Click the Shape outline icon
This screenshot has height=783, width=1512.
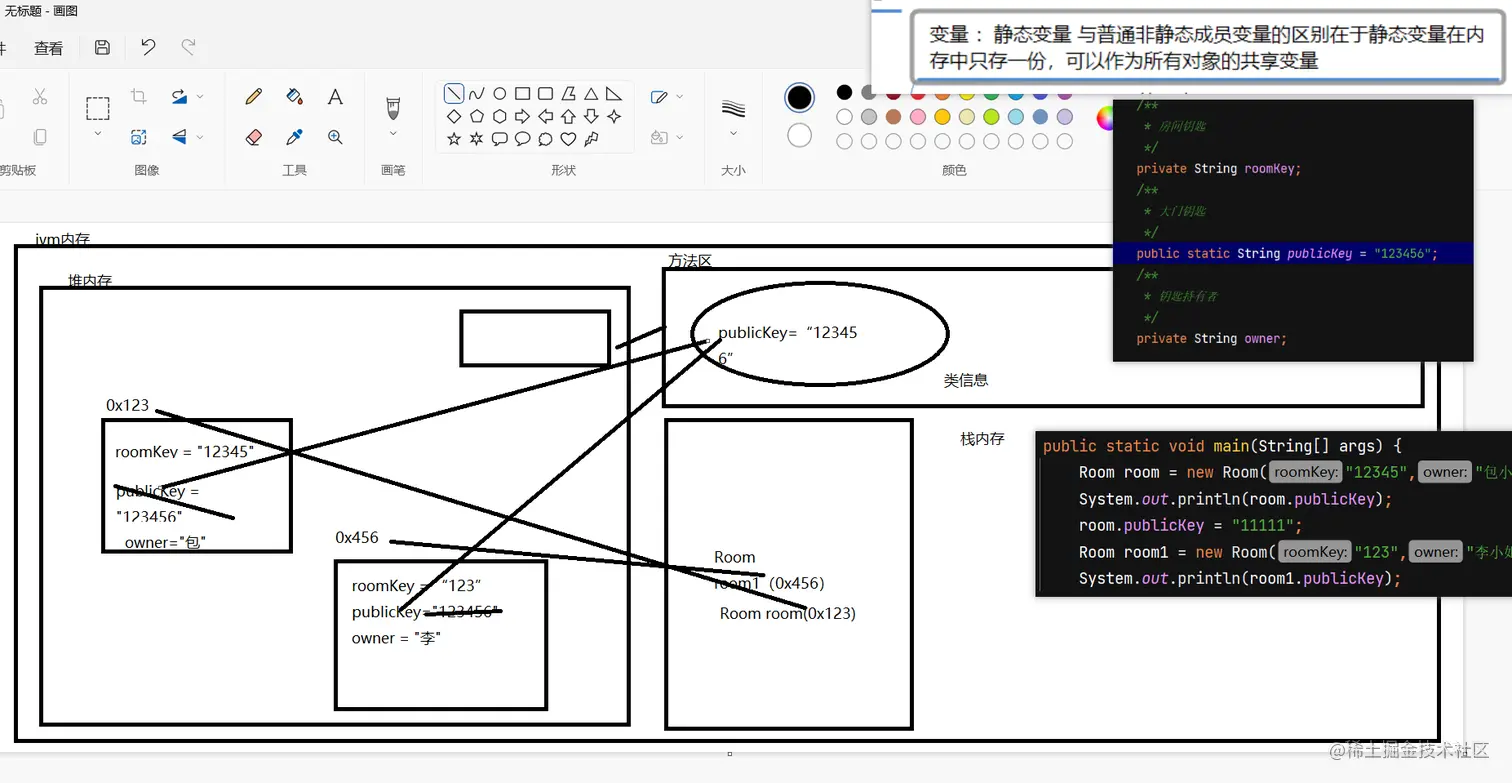pos(659,97)
